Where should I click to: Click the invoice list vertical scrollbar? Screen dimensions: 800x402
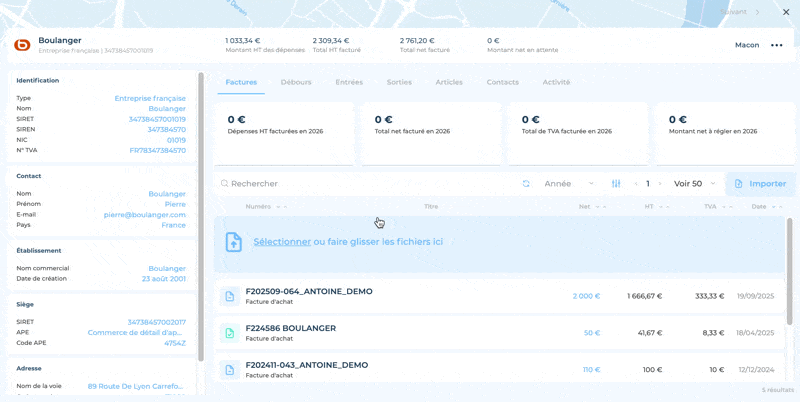click(x=790, y=270)
